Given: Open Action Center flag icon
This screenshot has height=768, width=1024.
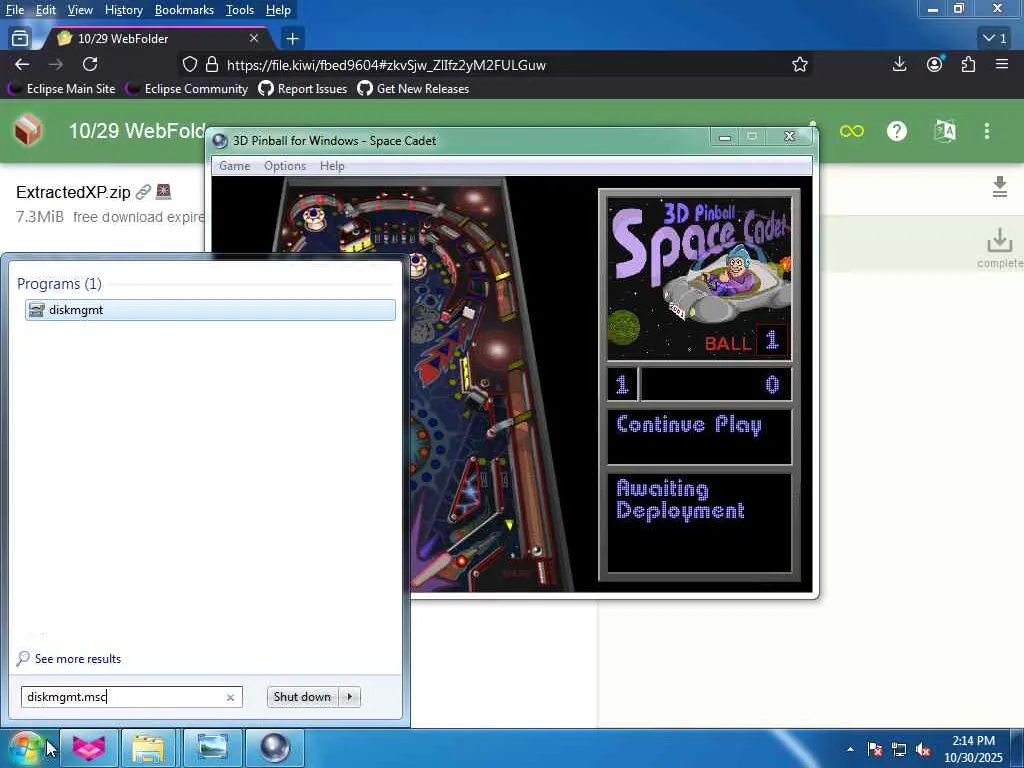Looking at the screenshot, I should coord(875,749).
